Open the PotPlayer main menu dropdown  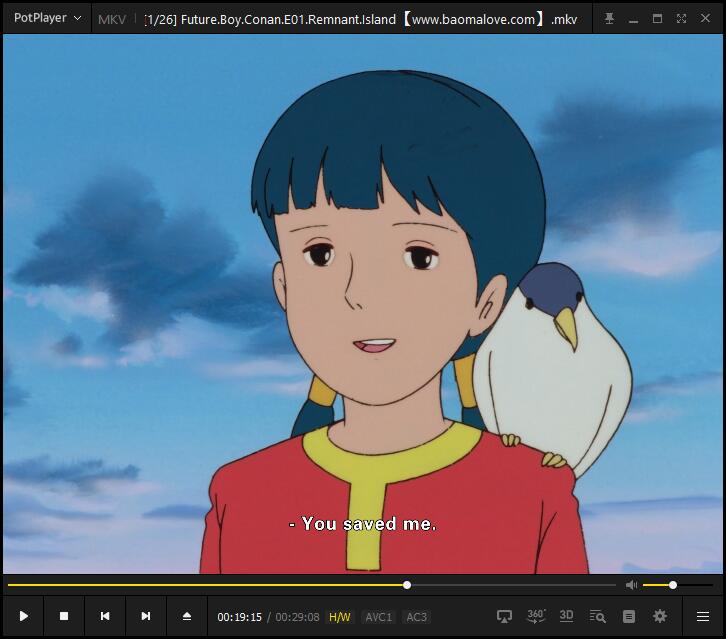coord(47,18)
